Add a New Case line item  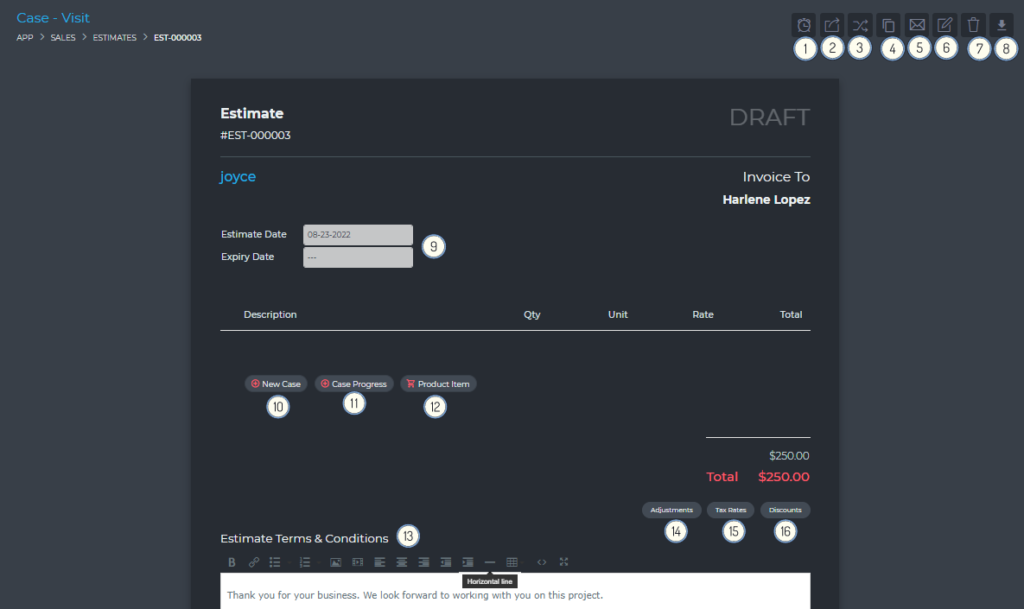coord(276,384)
